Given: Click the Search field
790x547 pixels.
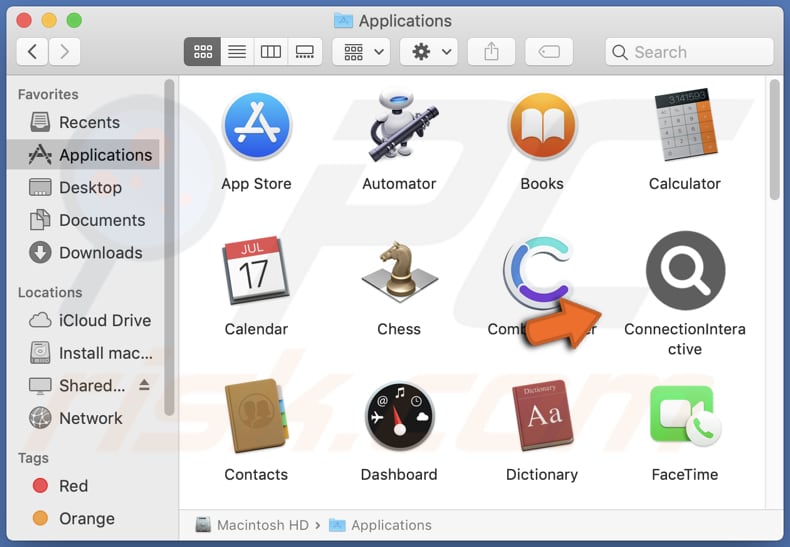Looking at the screenshot, I should pos(689,51).
